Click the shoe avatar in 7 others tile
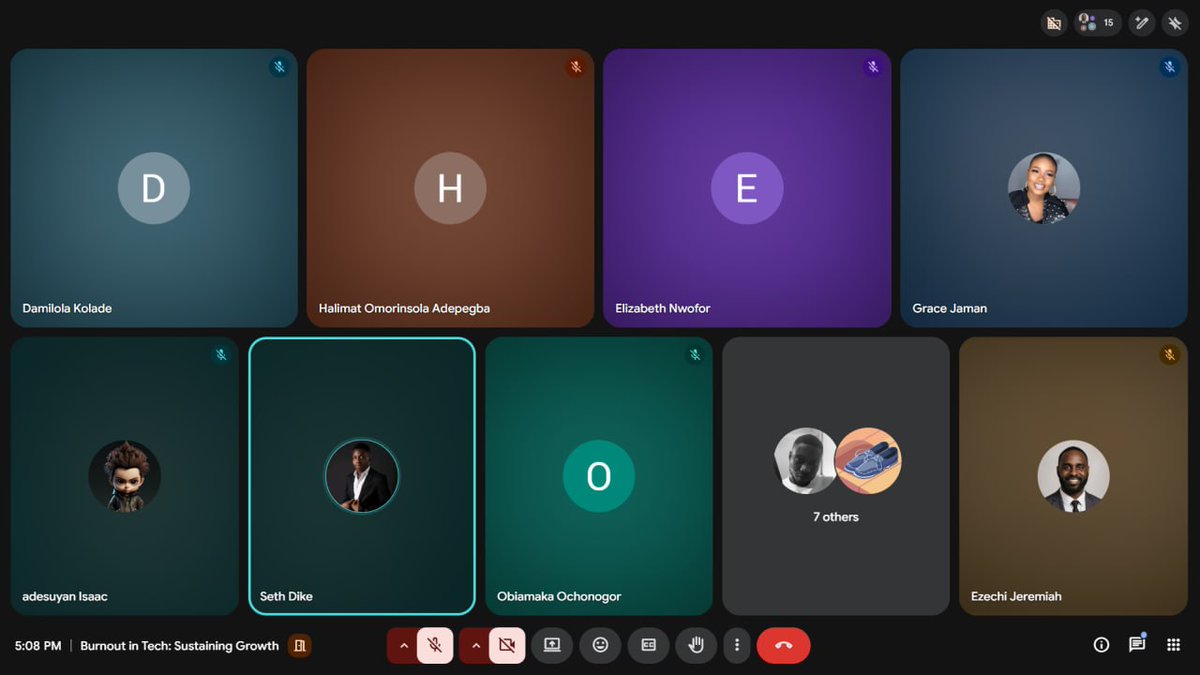Screen dimensions: 1200x675 point(868,461)
